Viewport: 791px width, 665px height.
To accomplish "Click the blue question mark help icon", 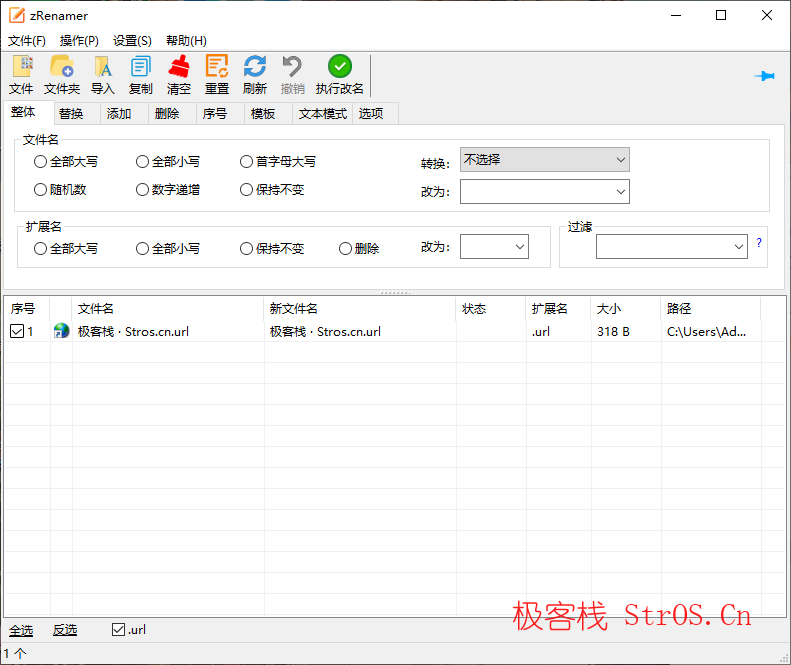I will point(759,243).
